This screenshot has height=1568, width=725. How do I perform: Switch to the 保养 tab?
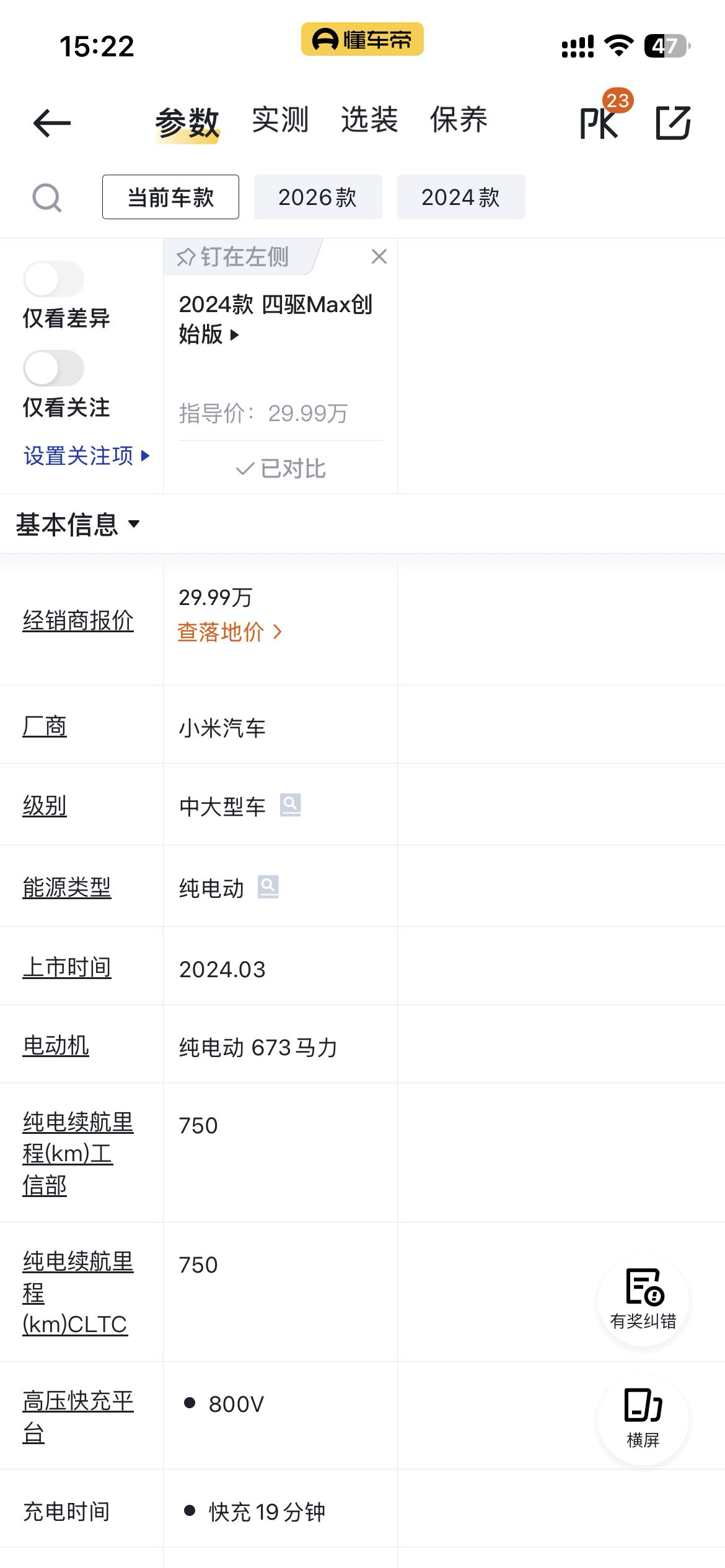pos(459,120)
